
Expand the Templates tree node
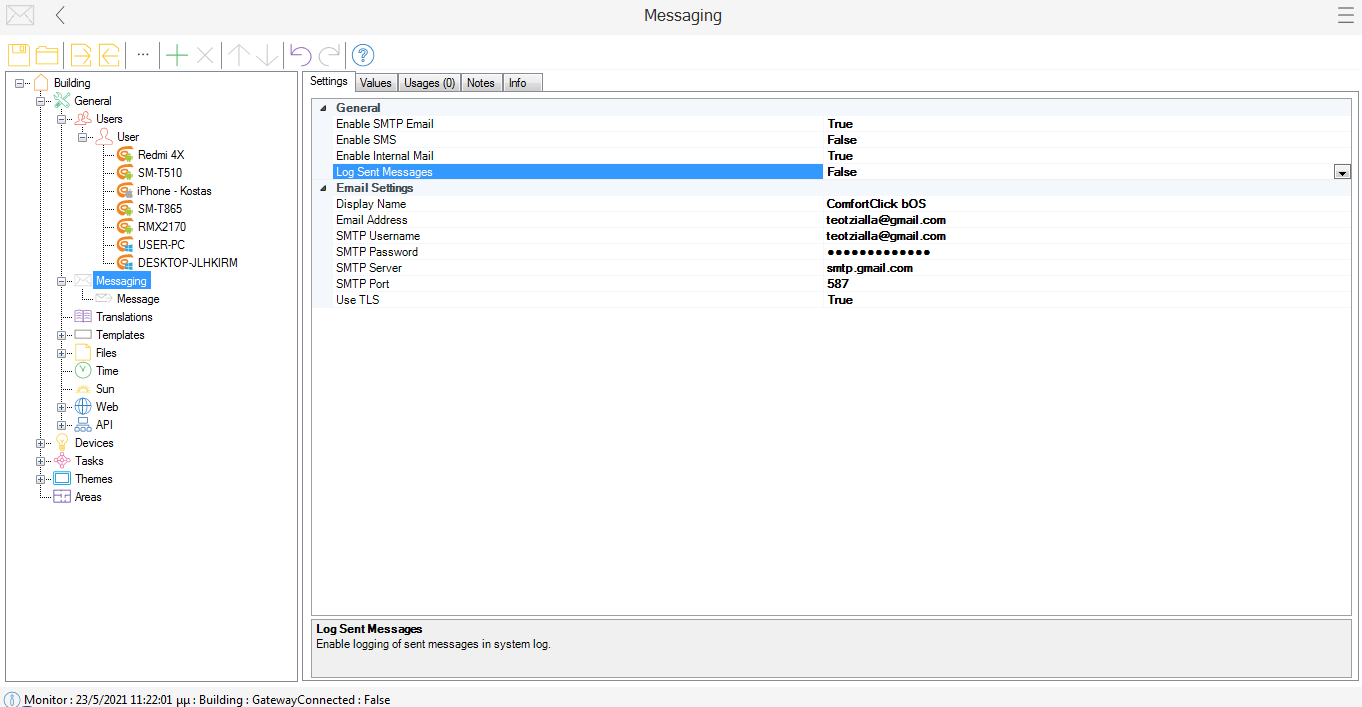[x=62, y=335]
